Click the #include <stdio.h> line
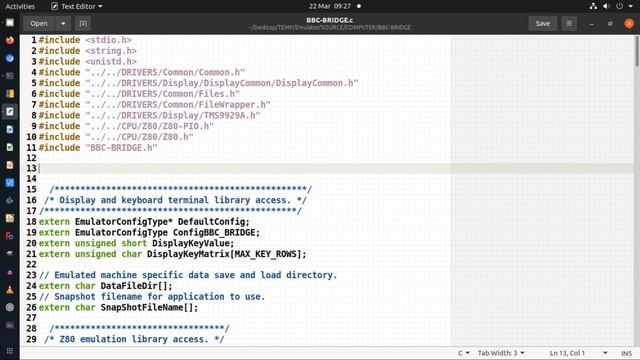 tap(85, 40)
